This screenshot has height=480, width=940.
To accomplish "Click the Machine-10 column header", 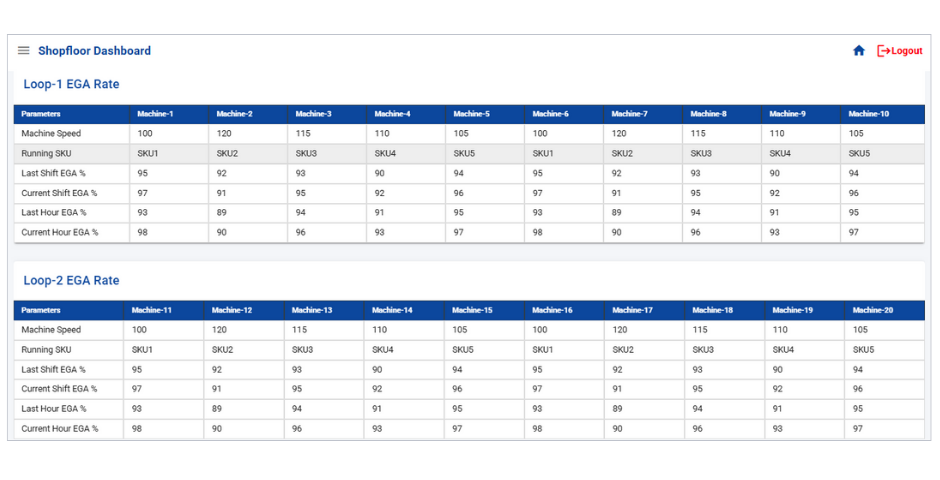I will [869, 114].
